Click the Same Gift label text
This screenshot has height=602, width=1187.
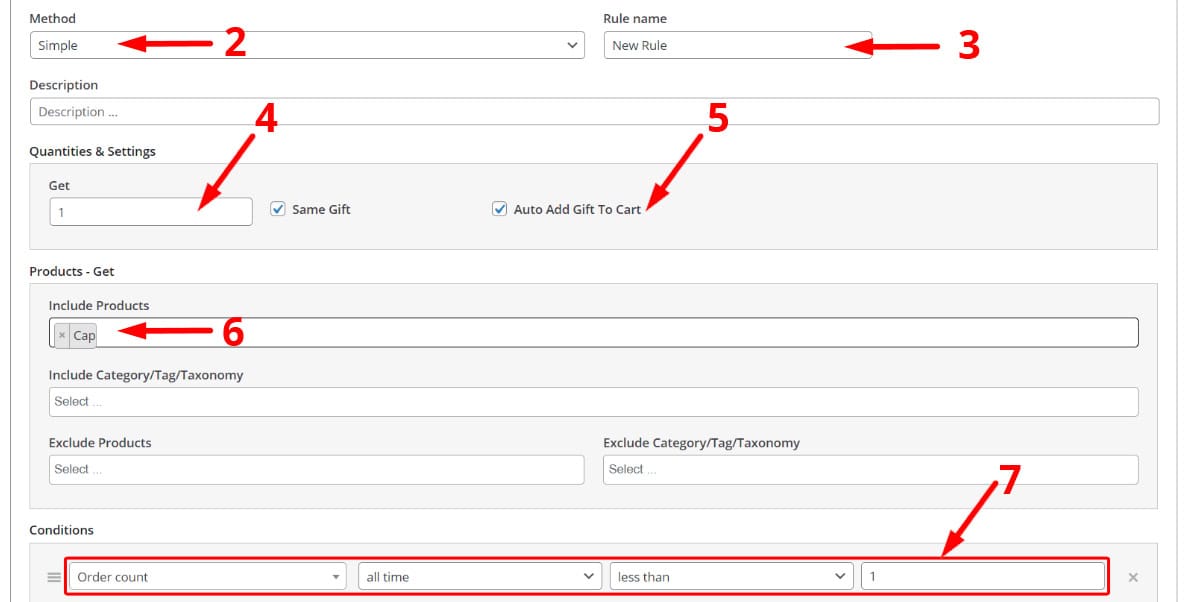click(321, 209)
